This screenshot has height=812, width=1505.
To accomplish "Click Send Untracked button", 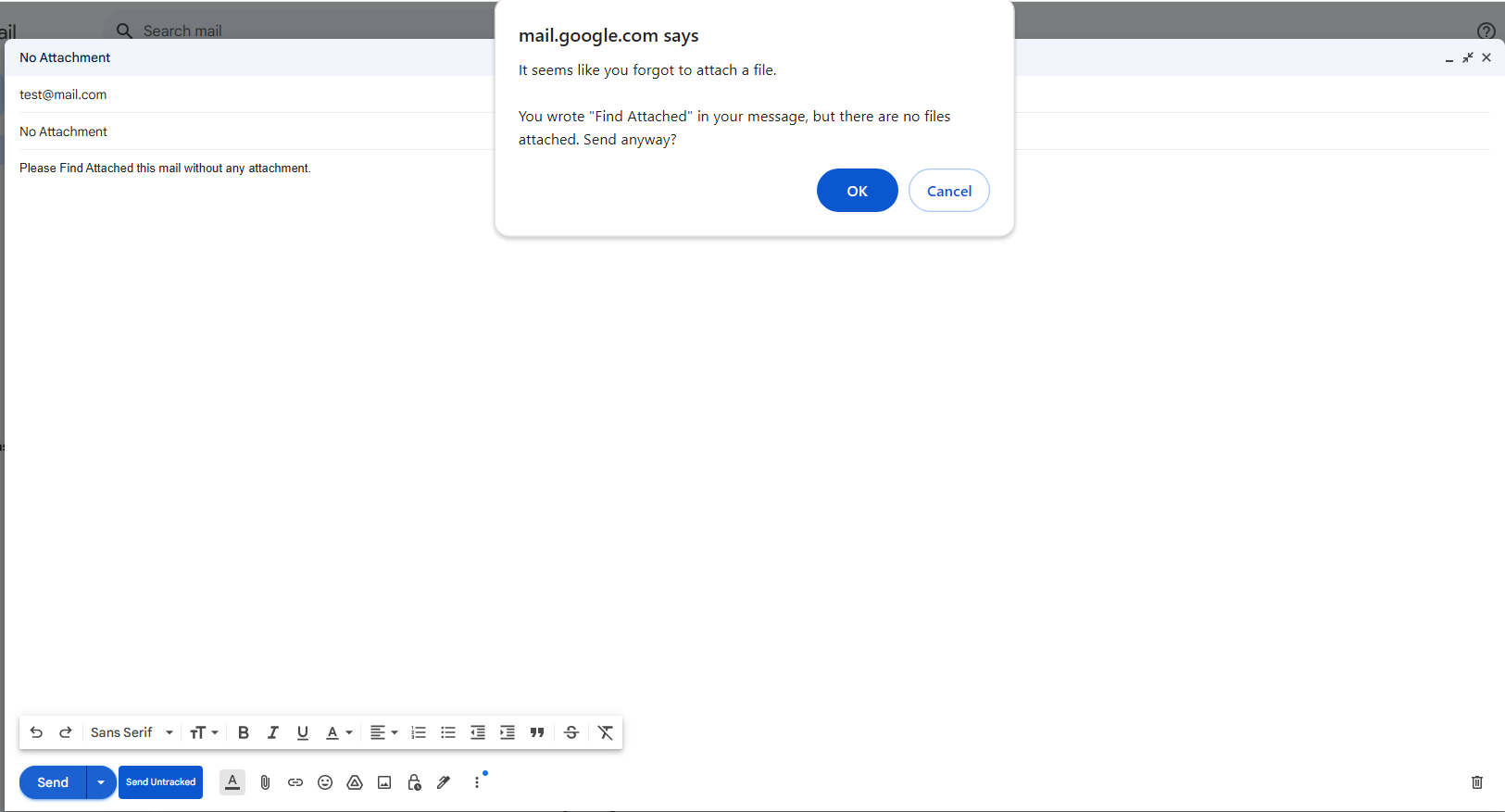I will (161, 782).
